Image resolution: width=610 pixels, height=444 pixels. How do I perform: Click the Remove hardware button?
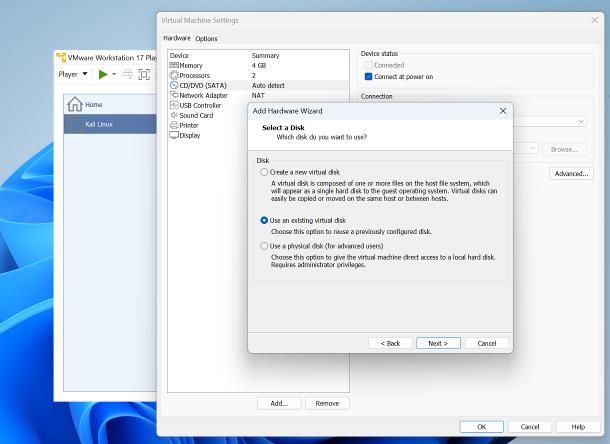click(327, 404)
